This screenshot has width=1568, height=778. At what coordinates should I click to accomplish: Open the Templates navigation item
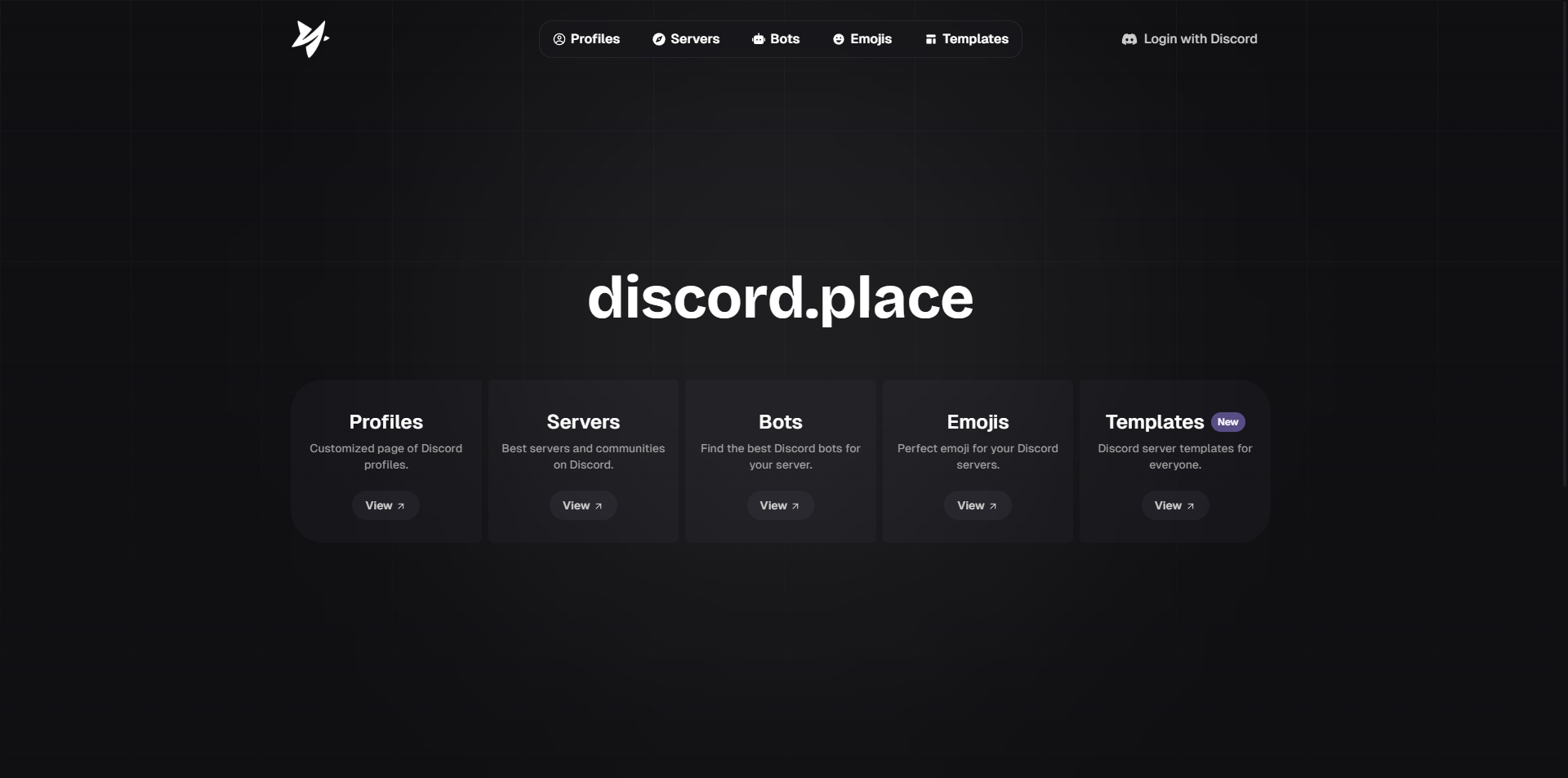click(967, 39)
